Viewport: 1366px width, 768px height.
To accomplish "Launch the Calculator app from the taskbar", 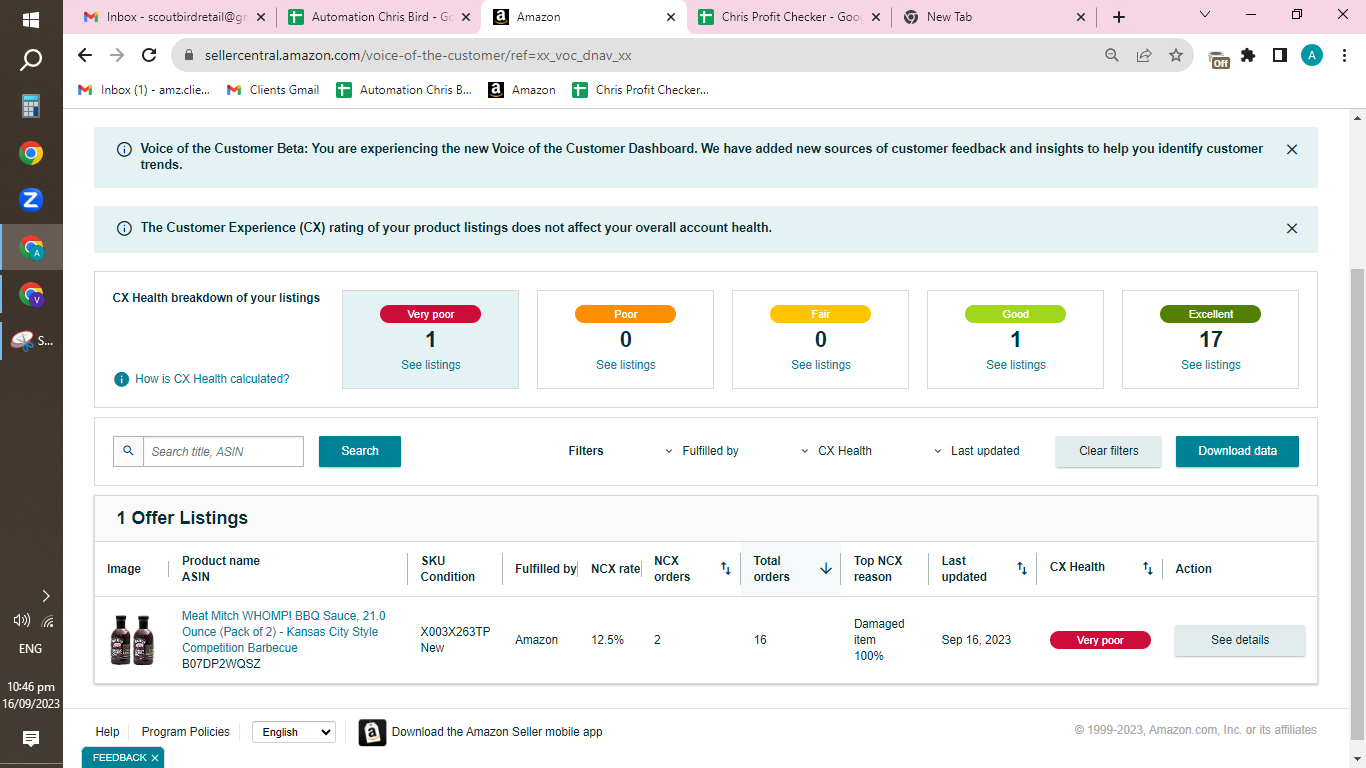I will click(31, 106).
